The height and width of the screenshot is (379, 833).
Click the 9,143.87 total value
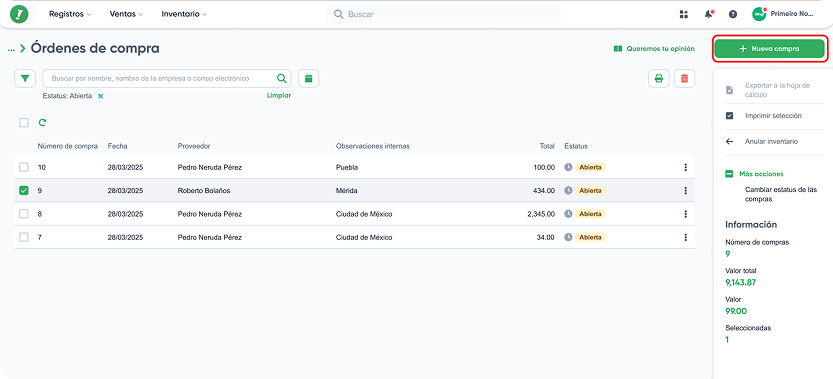(x=741, y=282)
